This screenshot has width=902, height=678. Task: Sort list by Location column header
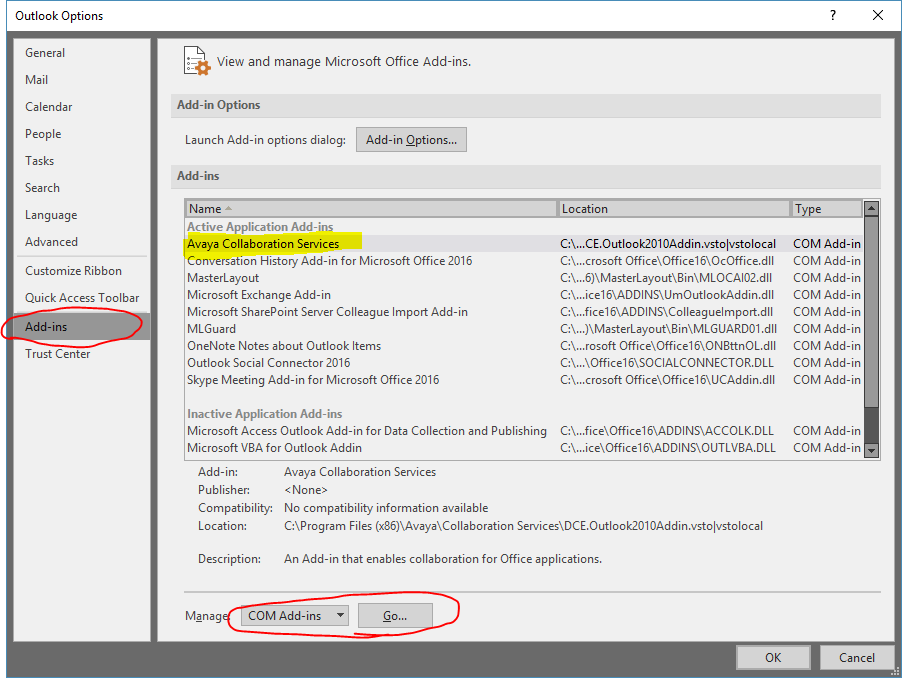[x=674, y=209]
